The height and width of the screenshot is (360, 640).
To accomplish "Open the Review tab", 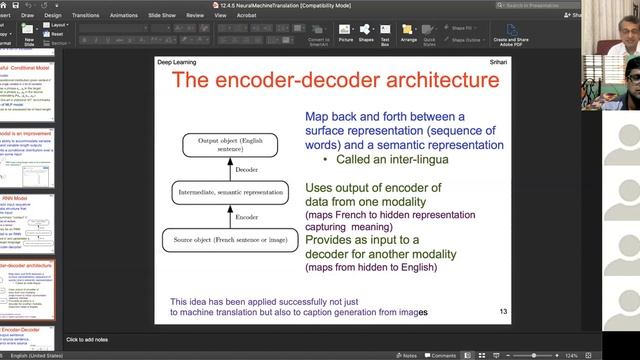I will click(195, 15).
